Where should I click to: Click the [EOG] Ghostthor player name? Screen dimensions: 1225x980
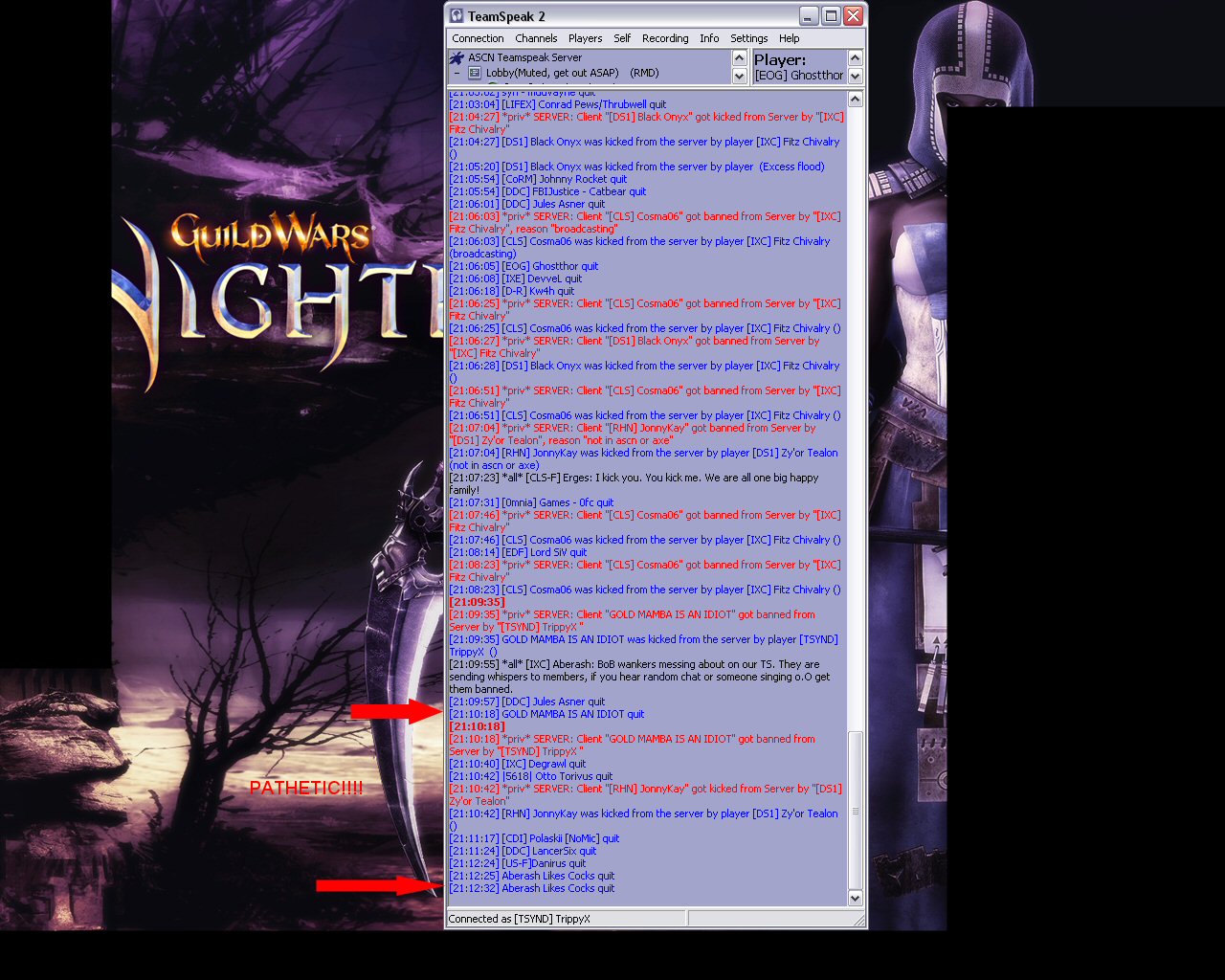point(799,75)
